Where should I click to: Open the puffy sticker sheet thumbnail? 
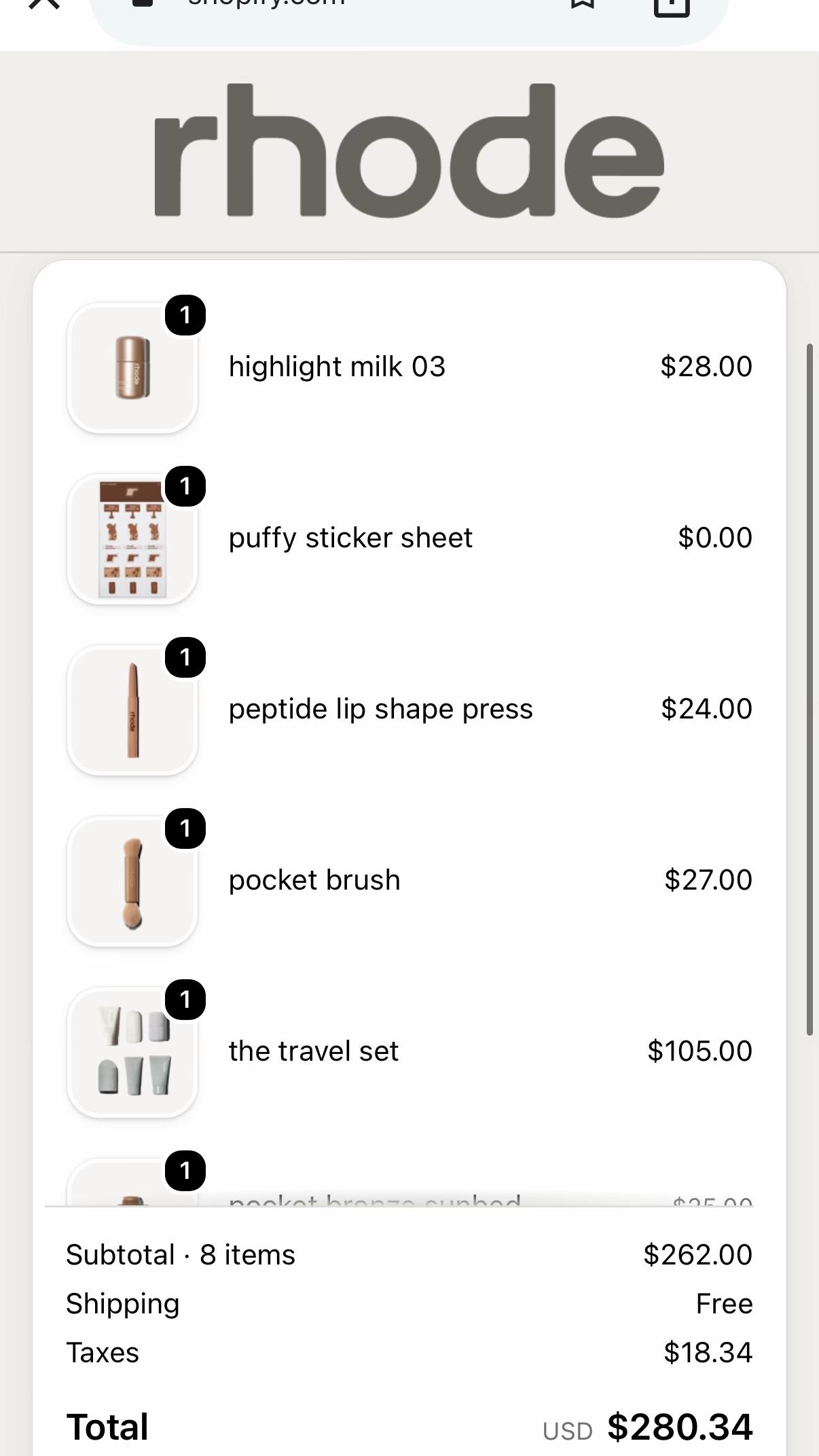coord(132,539)
